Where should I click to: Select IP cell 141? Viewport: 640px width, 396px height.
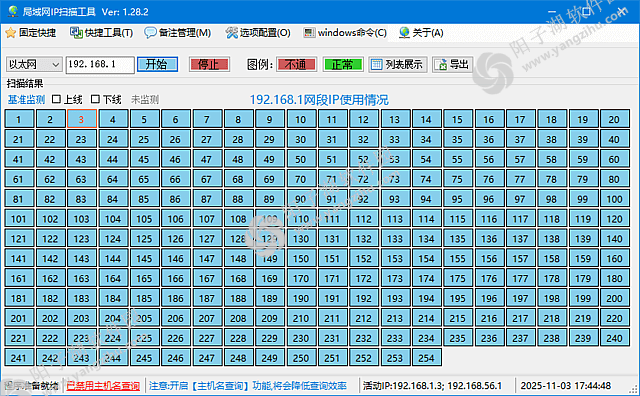[19, 259]
